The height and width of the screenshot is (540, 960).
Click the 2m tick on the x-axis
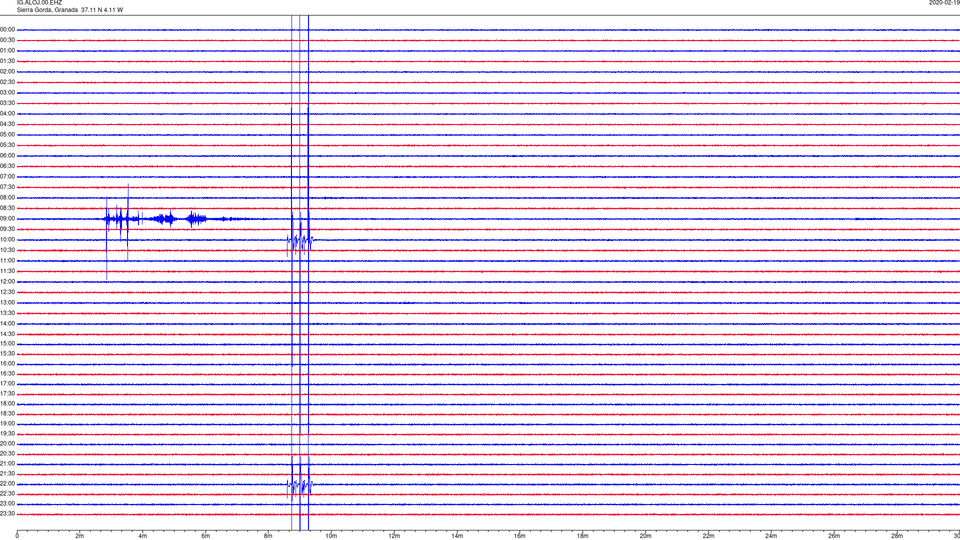(80, 536)
